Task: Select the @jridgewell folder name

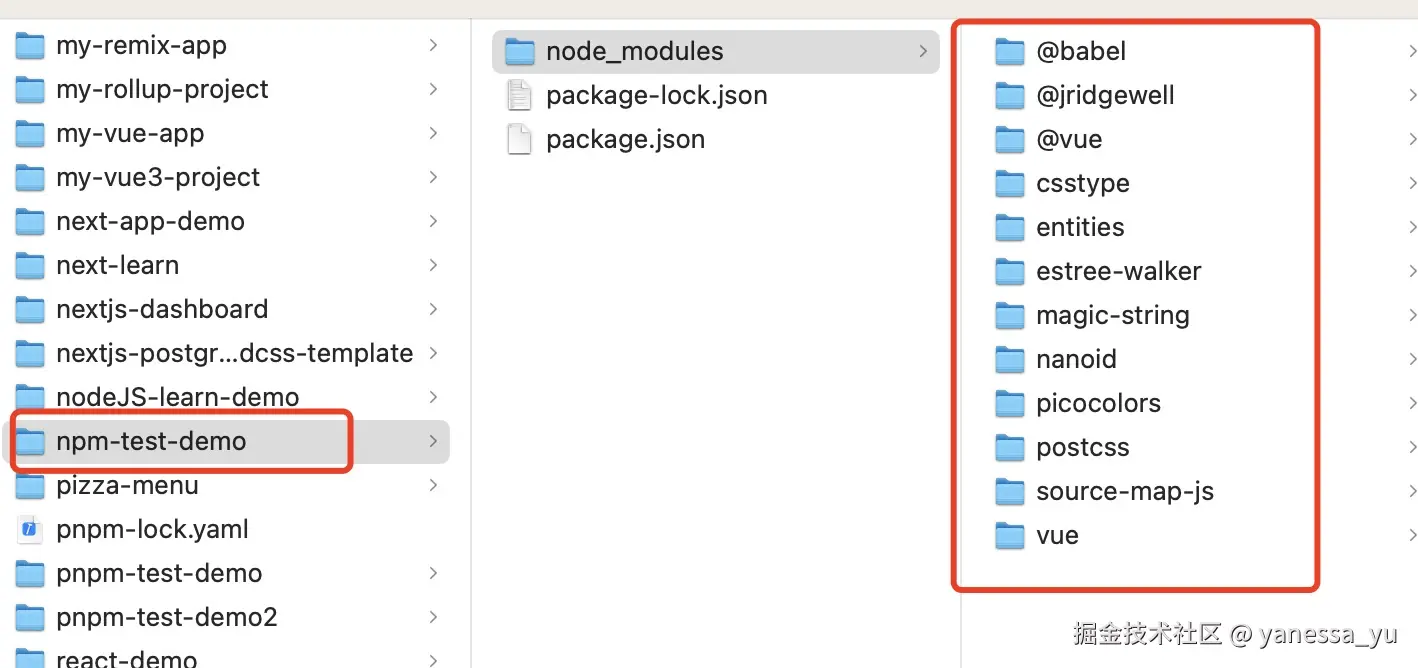Action: (x=1105, y=95)
